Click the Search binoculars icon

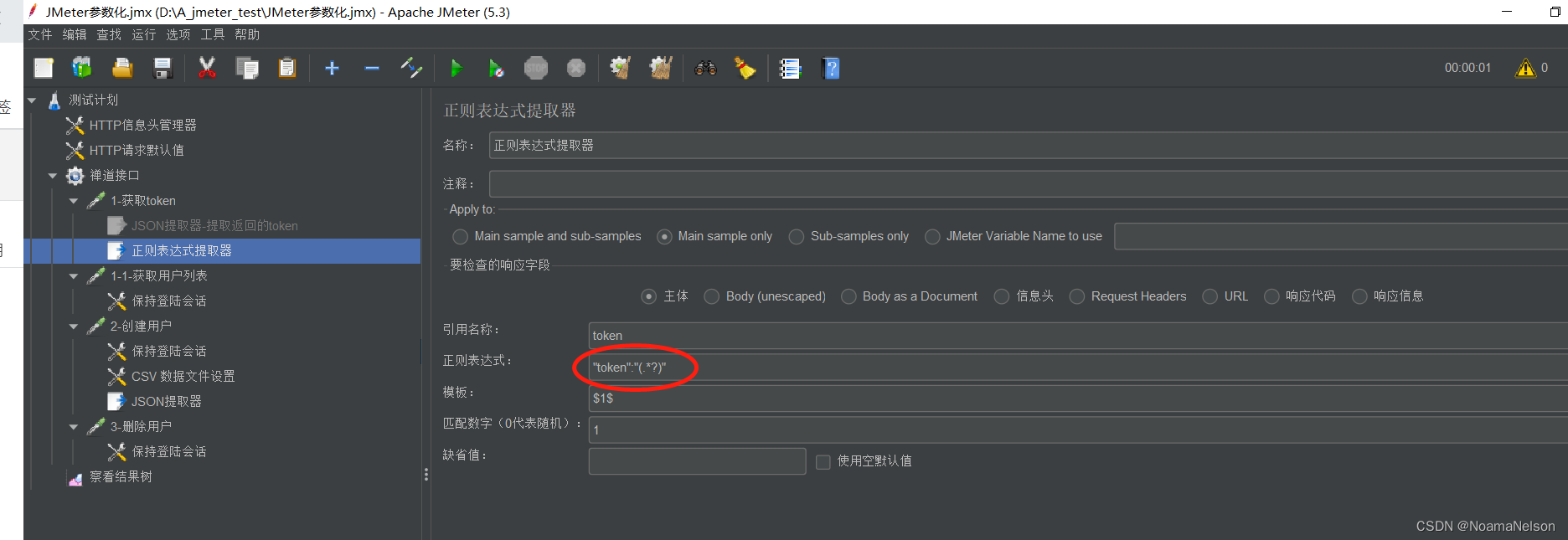(x=705, y=68)
